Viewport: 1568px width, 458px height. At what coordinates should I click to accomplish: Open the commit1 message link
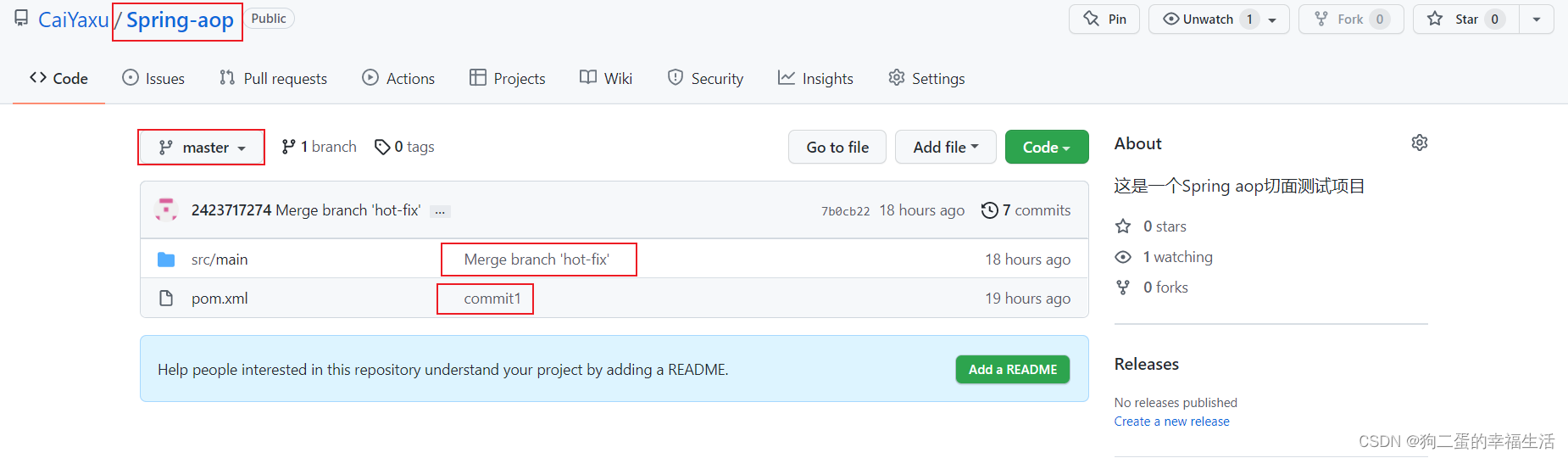[x=492, y=299]
